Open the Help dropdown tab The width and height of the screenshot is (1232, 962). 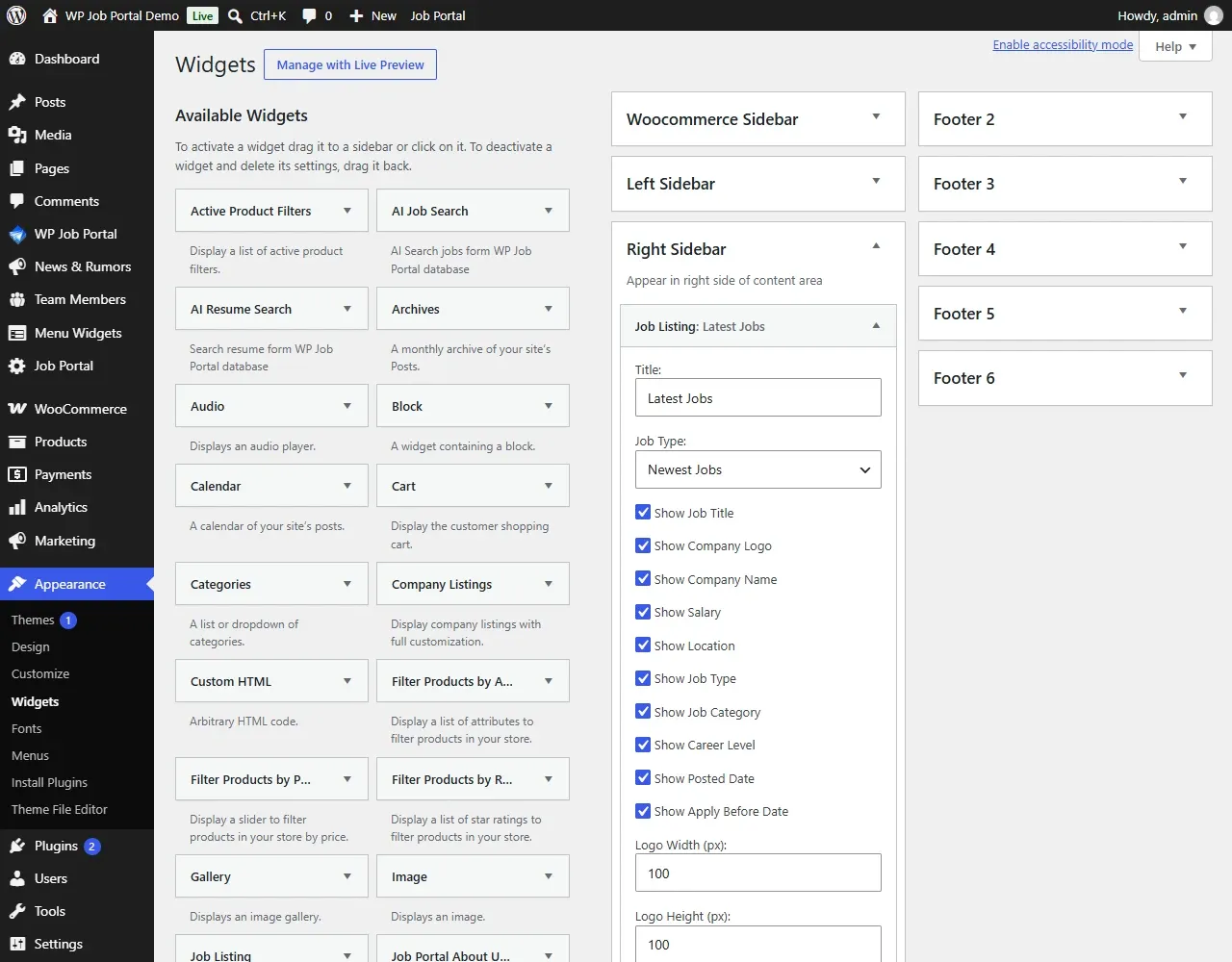pyautogui.click(x=1175, y=46)
